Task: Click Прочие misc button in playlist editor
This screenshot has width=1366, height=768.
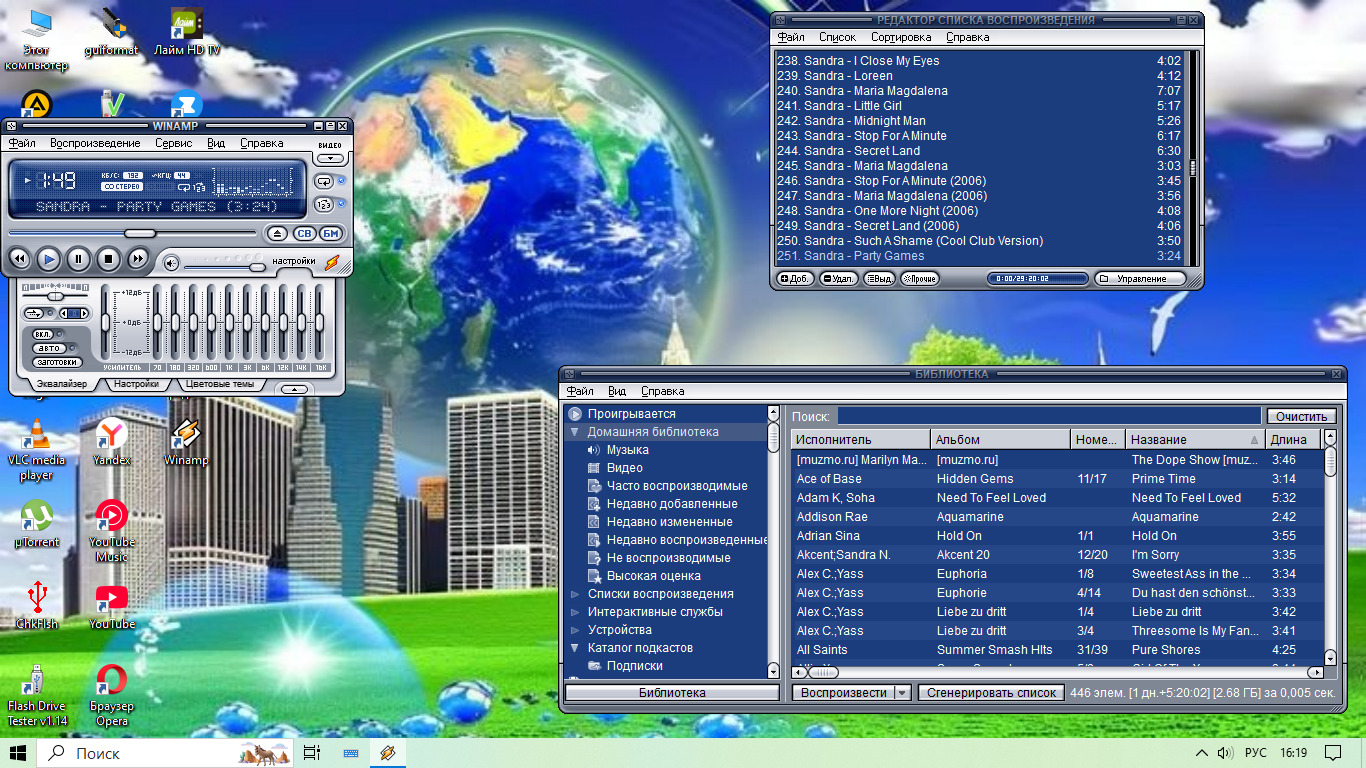Action: point(920,279)
